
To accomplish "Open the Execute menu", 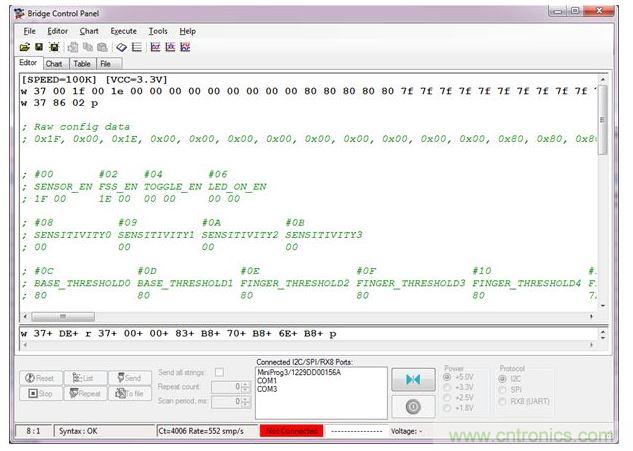I will [123, 31].
